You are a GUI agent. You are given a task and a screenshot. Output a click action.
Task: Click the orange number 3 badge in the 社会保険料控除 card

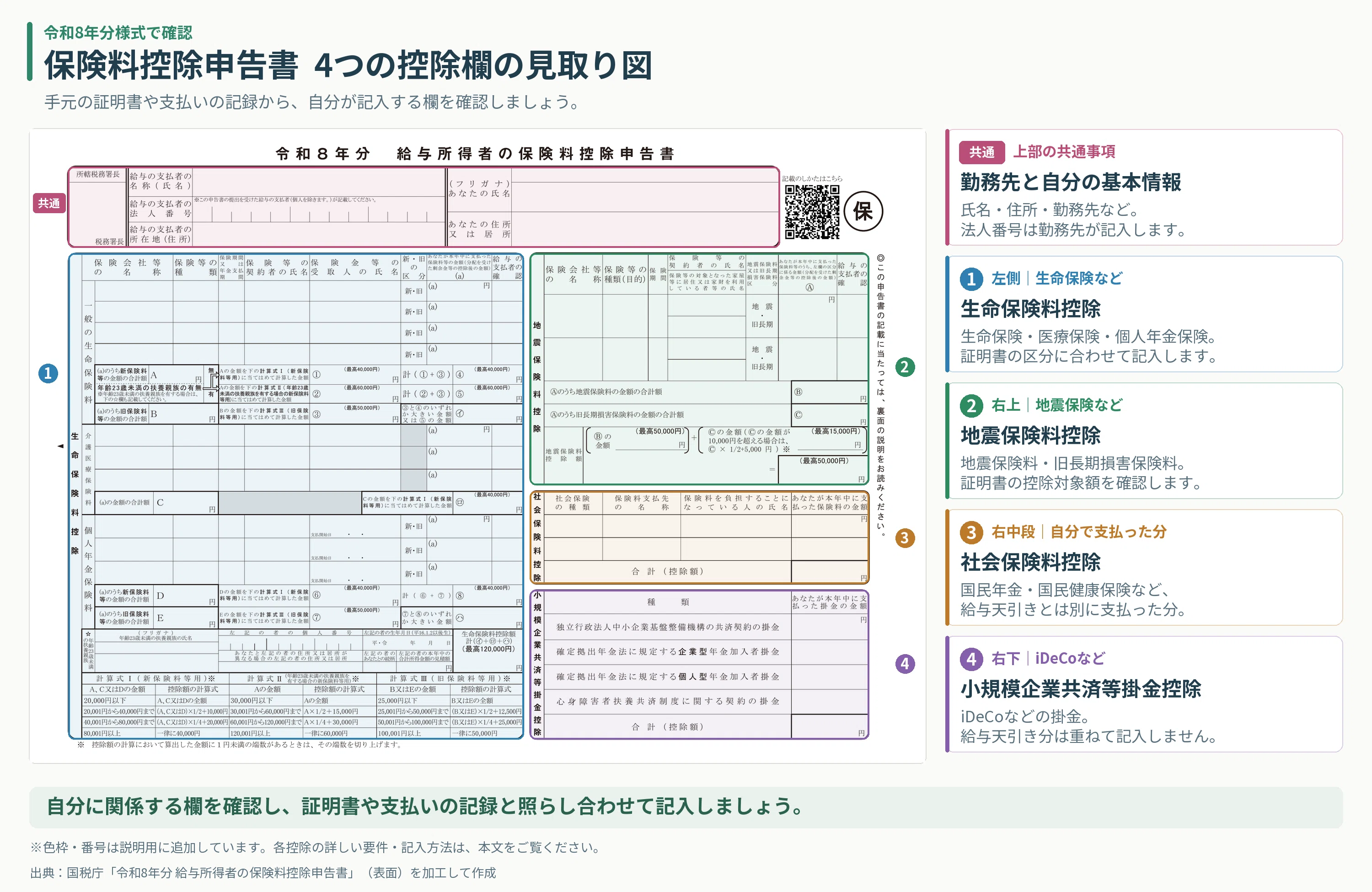click(971, 532)
